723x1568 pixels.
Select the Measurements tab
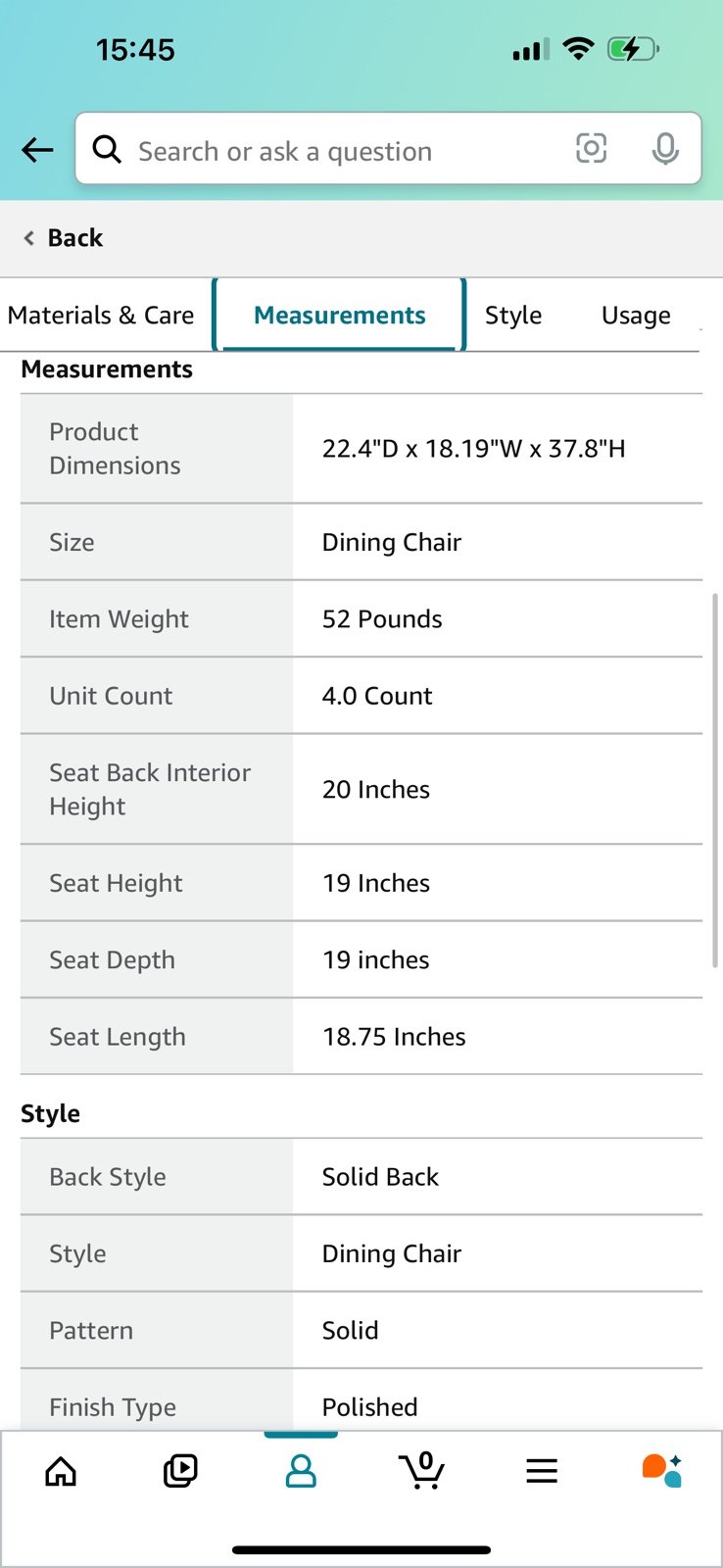coord(339,315)
